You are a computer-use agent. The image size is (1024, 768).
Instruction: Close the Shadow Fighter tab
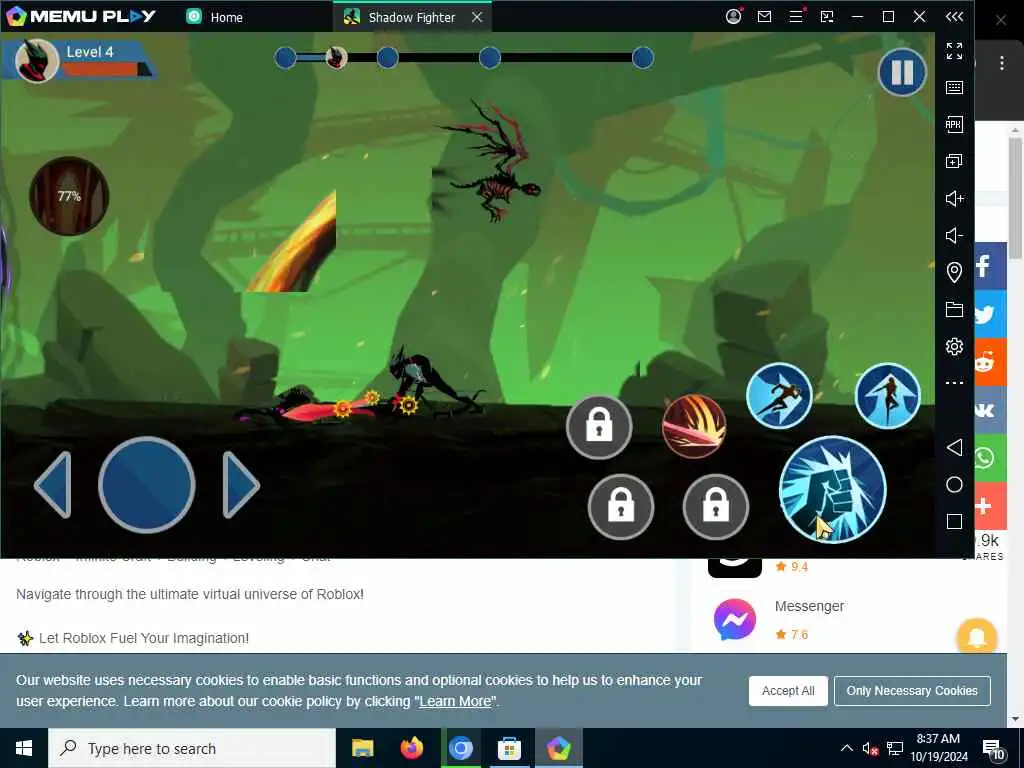(x=477, y=17)
